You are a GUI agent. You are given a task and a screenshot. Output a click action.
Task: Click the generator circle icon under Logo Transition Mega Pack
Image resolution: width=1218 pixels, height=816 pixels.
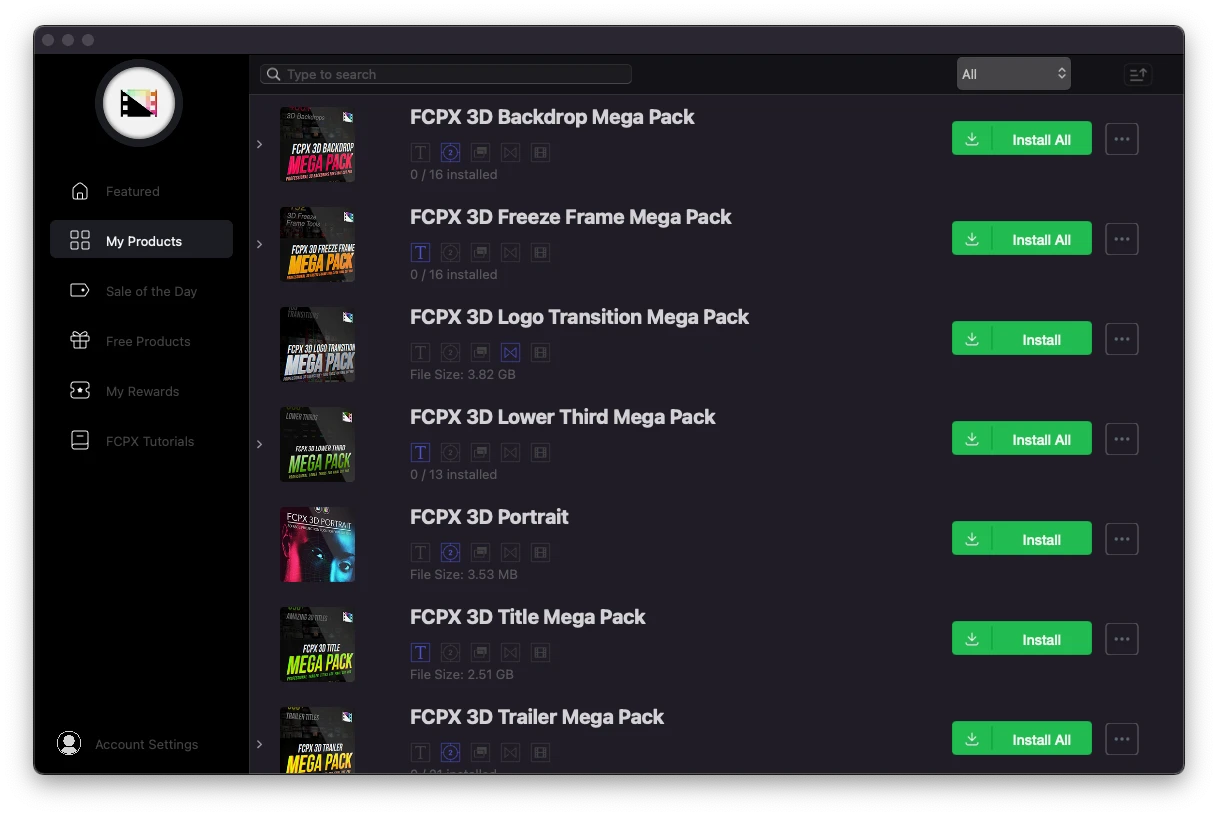(450, 352)
